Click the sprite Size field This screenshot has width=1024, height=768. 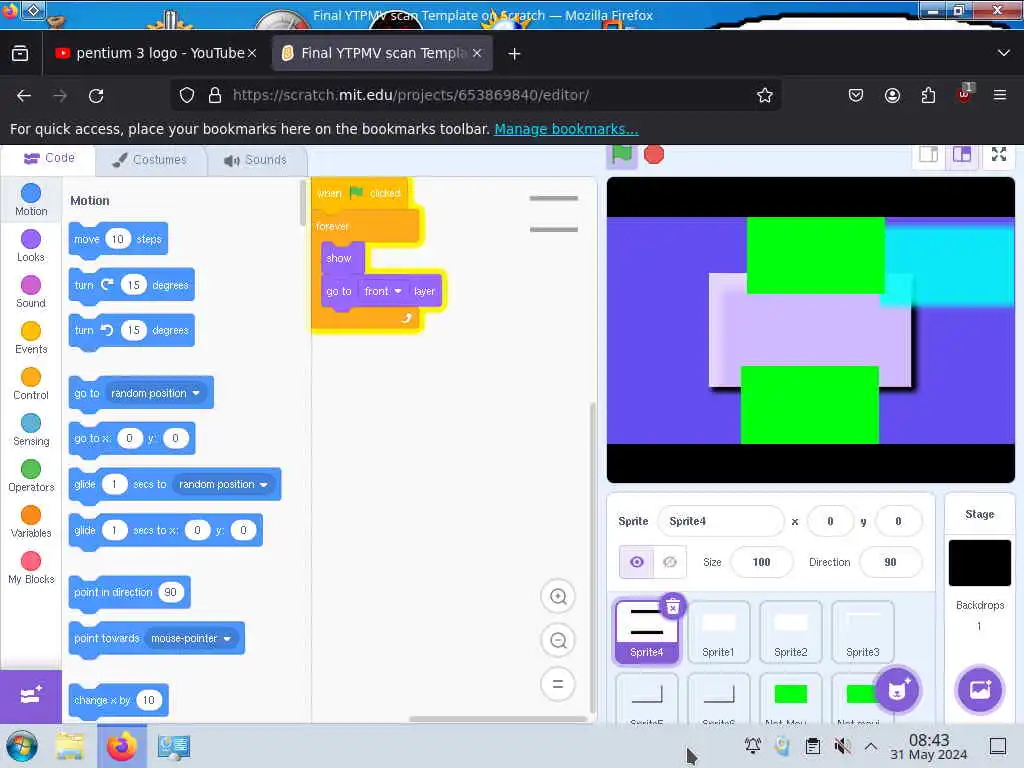tap(761, 562)
